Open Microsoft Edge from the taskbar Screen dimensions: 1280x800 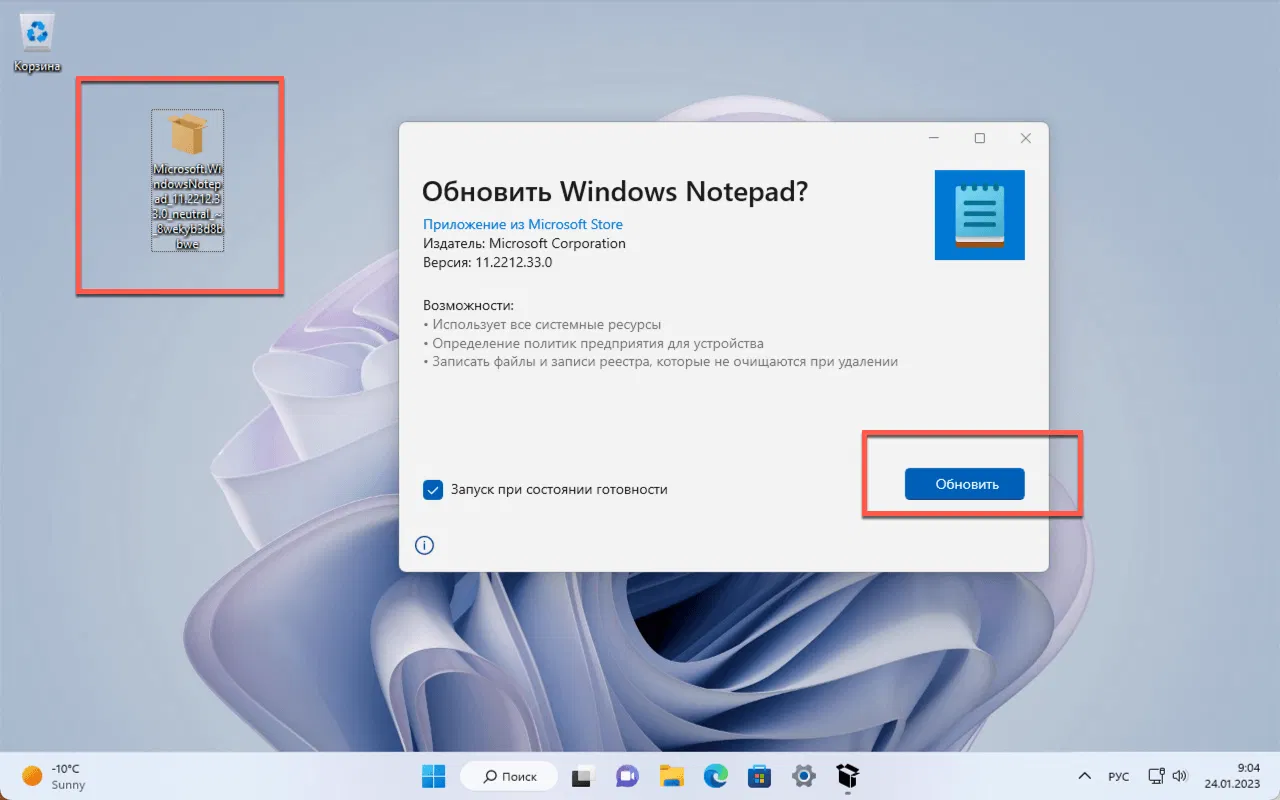click(x=715, y=776)
